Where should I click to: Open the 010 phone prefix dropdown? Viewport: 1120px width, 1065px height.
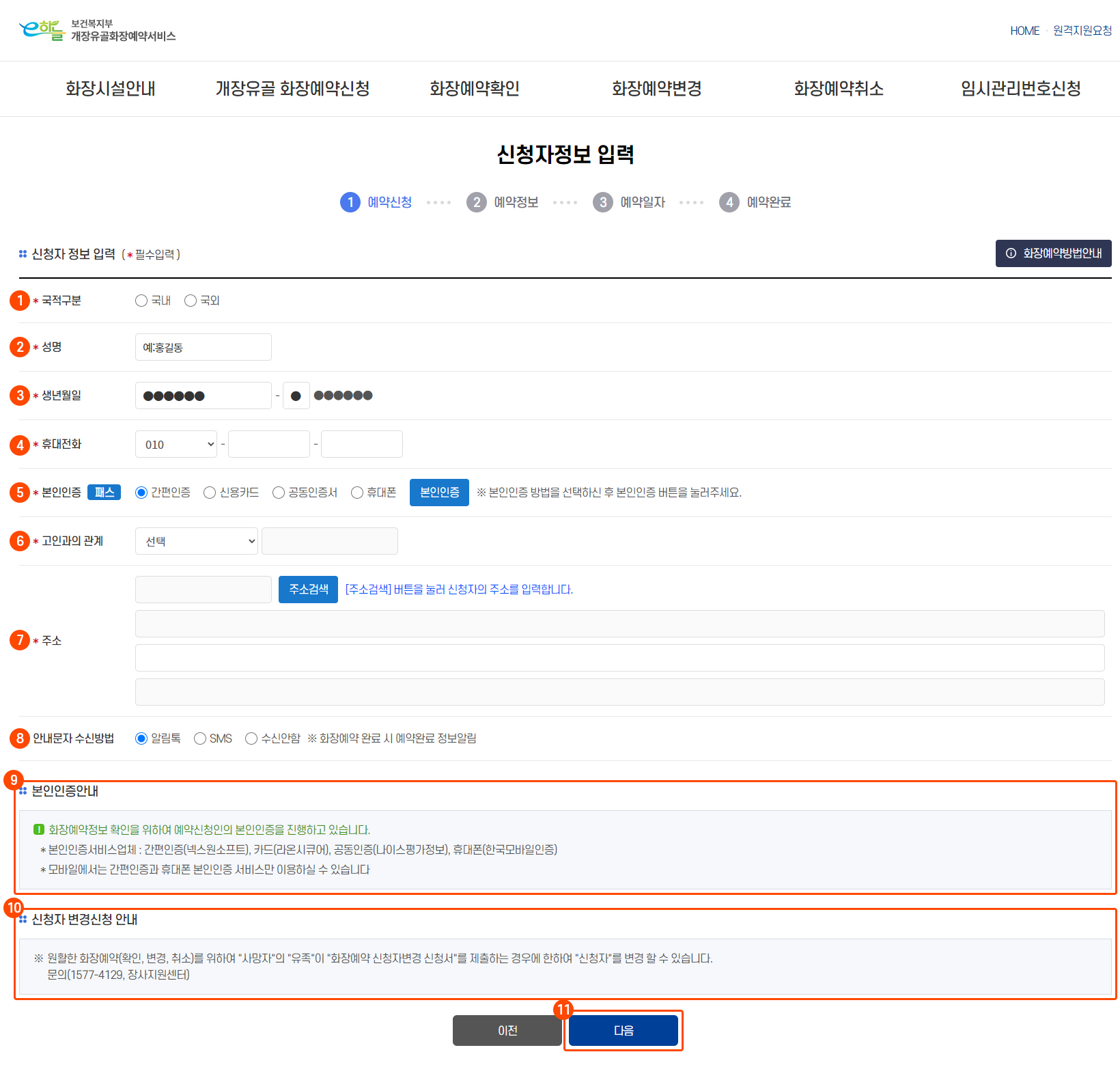176,444
